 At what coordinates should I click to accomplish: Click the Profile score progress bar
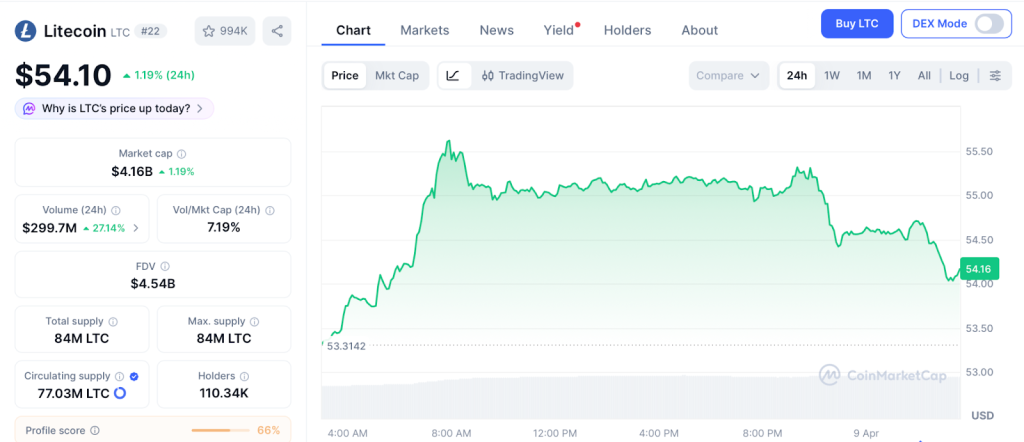click(220, 431)
